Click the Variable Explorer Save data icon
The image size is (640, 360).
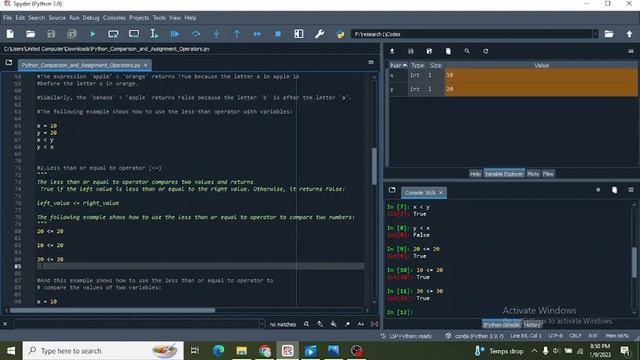[411, 51]
